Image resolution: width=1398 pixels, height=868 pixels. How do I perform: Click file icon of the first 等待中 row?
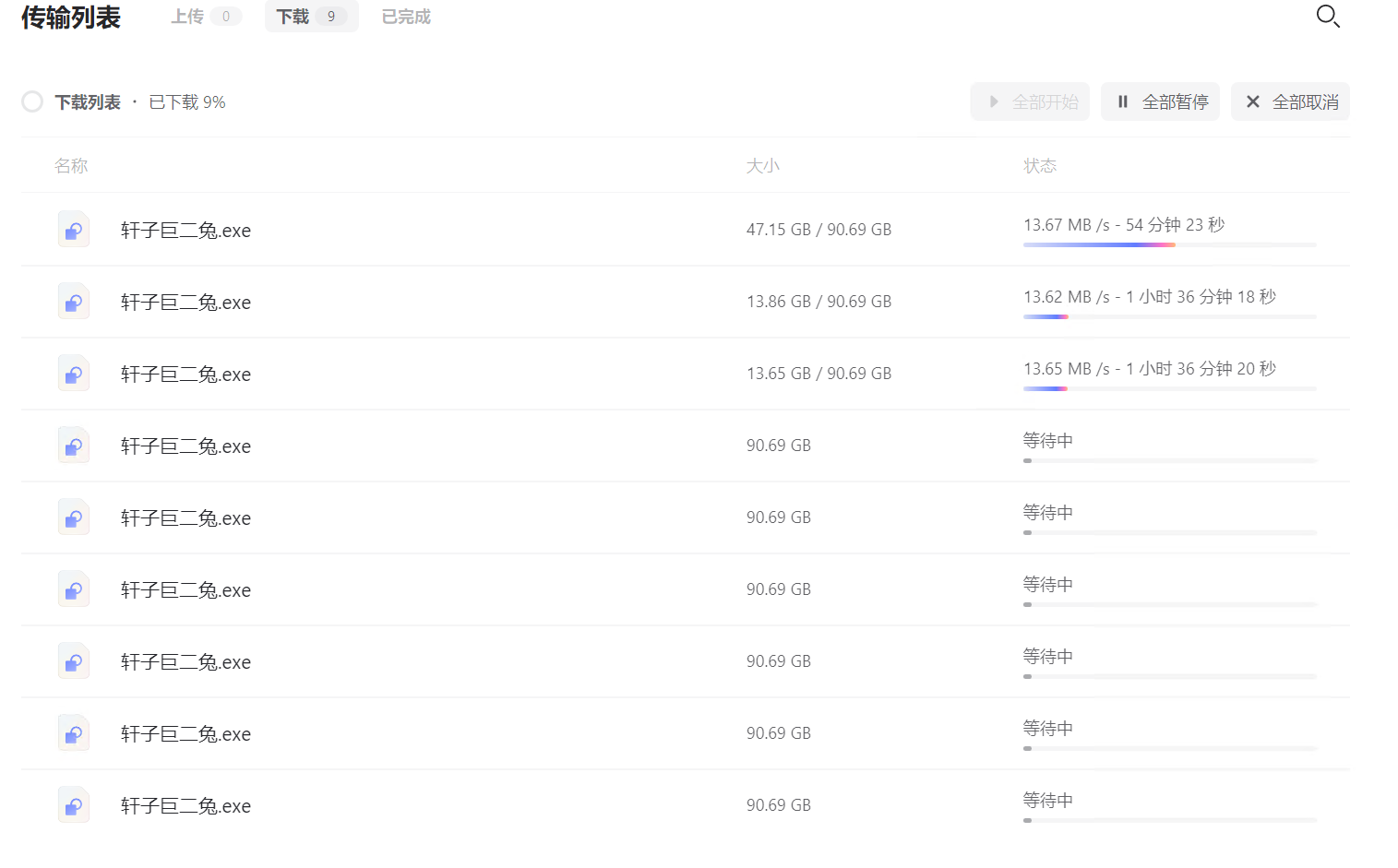(74, 446)
